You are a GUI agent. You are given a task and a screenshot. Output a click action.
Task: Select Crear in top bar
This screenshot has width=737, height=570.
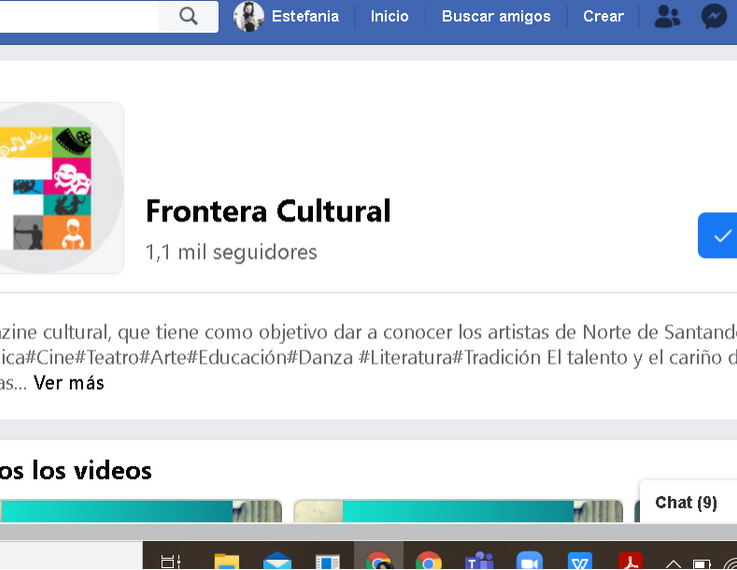point(604,16)
